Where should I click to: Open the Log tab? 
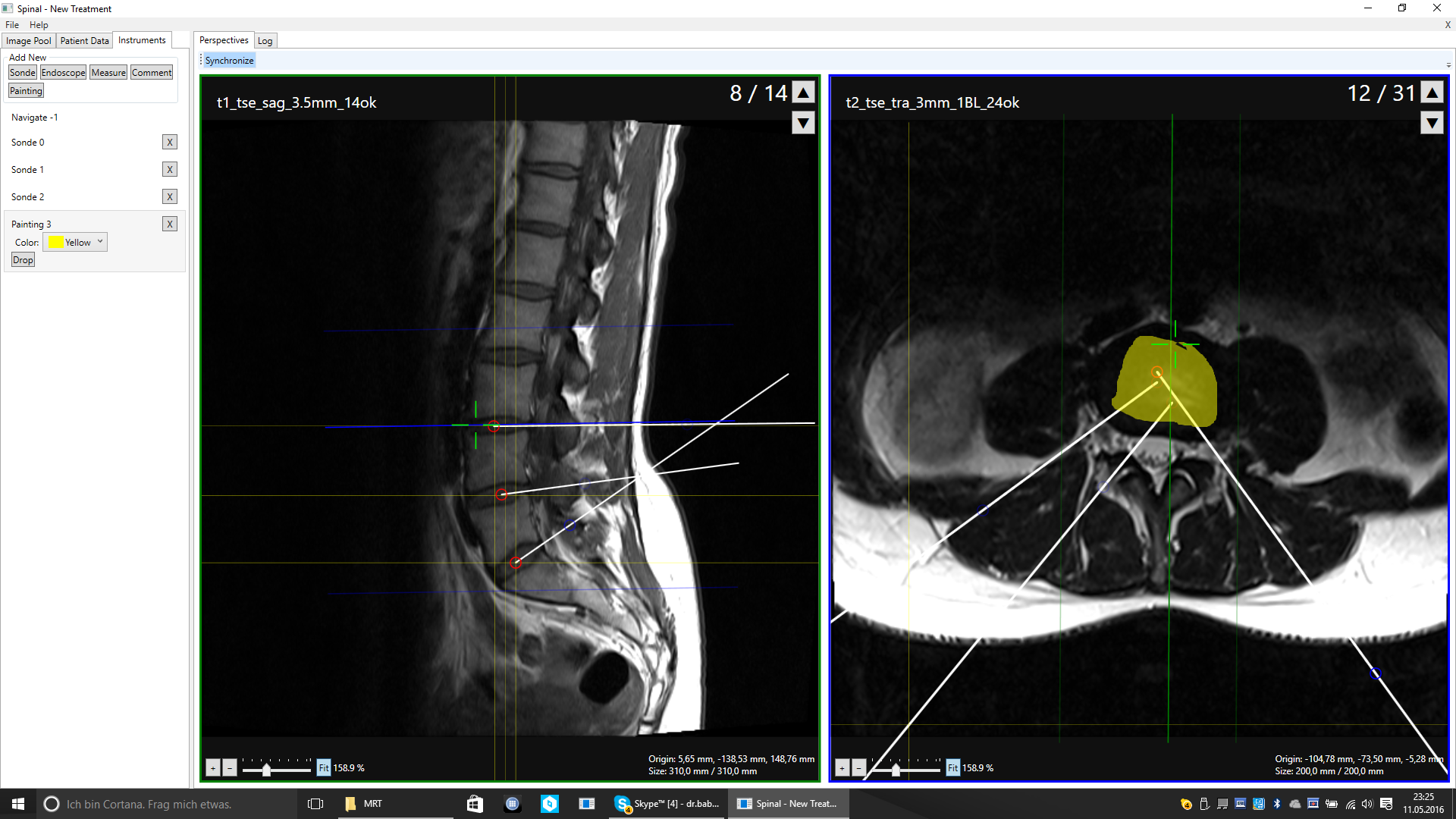click(x=265, y=41)
